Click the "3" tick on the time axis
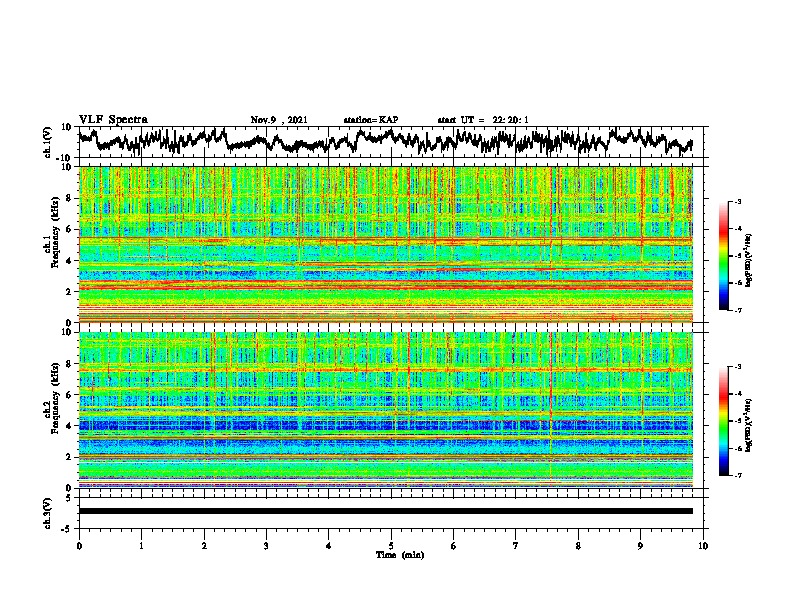Image resolution: width=792 pixels, height=612 pixels. (266, 546)
